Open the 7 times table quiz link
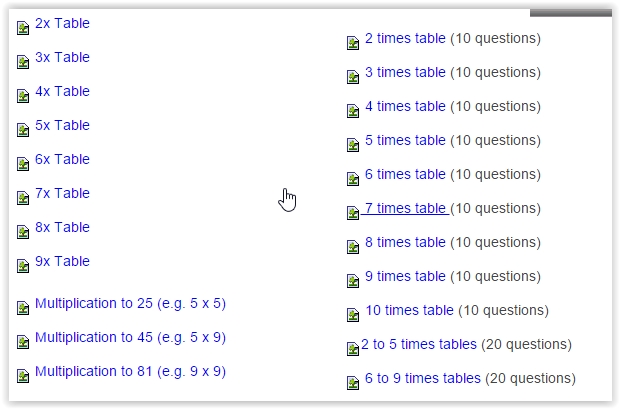The width and height of the screenshot is (620, 409). (x=405, y=208)
